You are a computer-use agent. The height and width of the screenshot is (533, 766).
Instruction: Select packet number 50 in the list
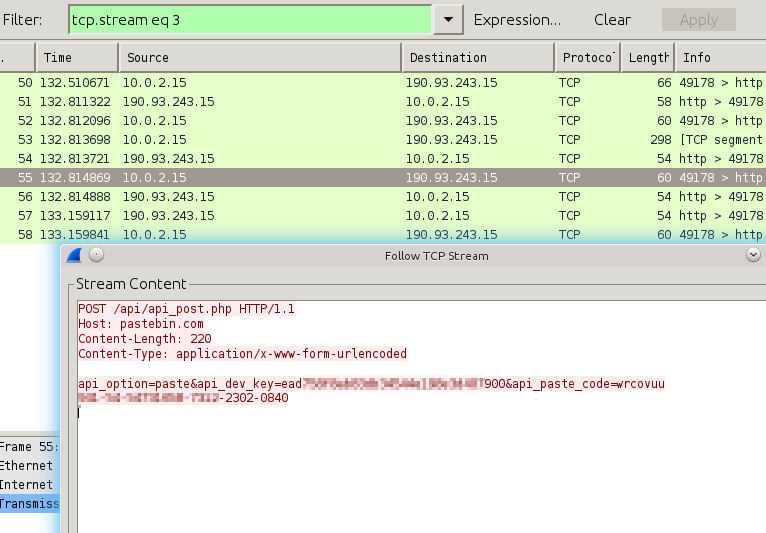pyautogui.click(x=300, y=82)
